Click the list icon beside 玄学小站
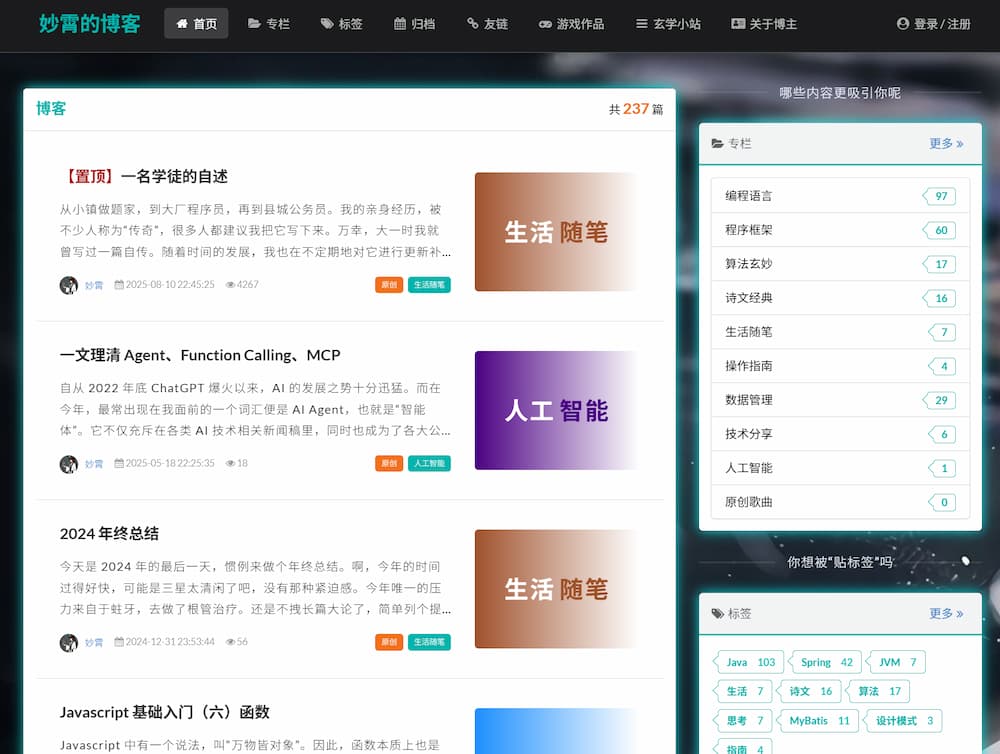Viewport: 1000px width, 754px height. tap(639, 23)
